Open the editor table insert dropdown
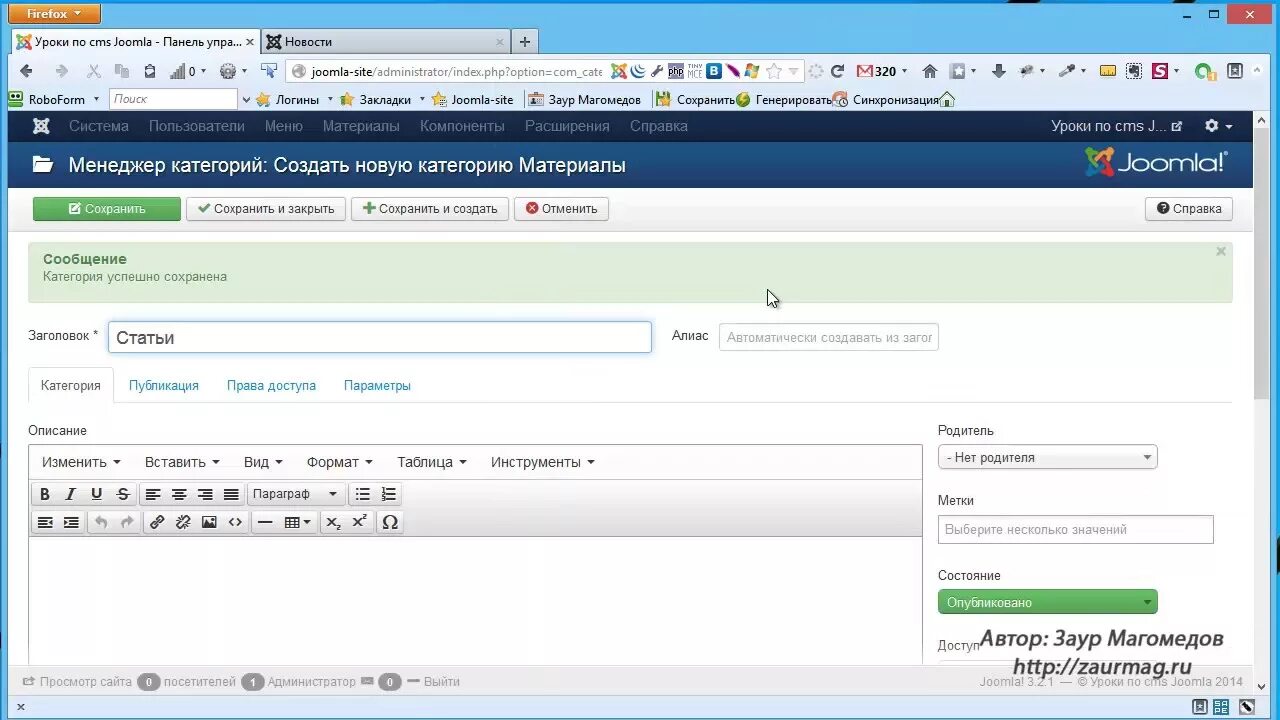This screenshot has height=720, width=1280. (x=297, y=522)
